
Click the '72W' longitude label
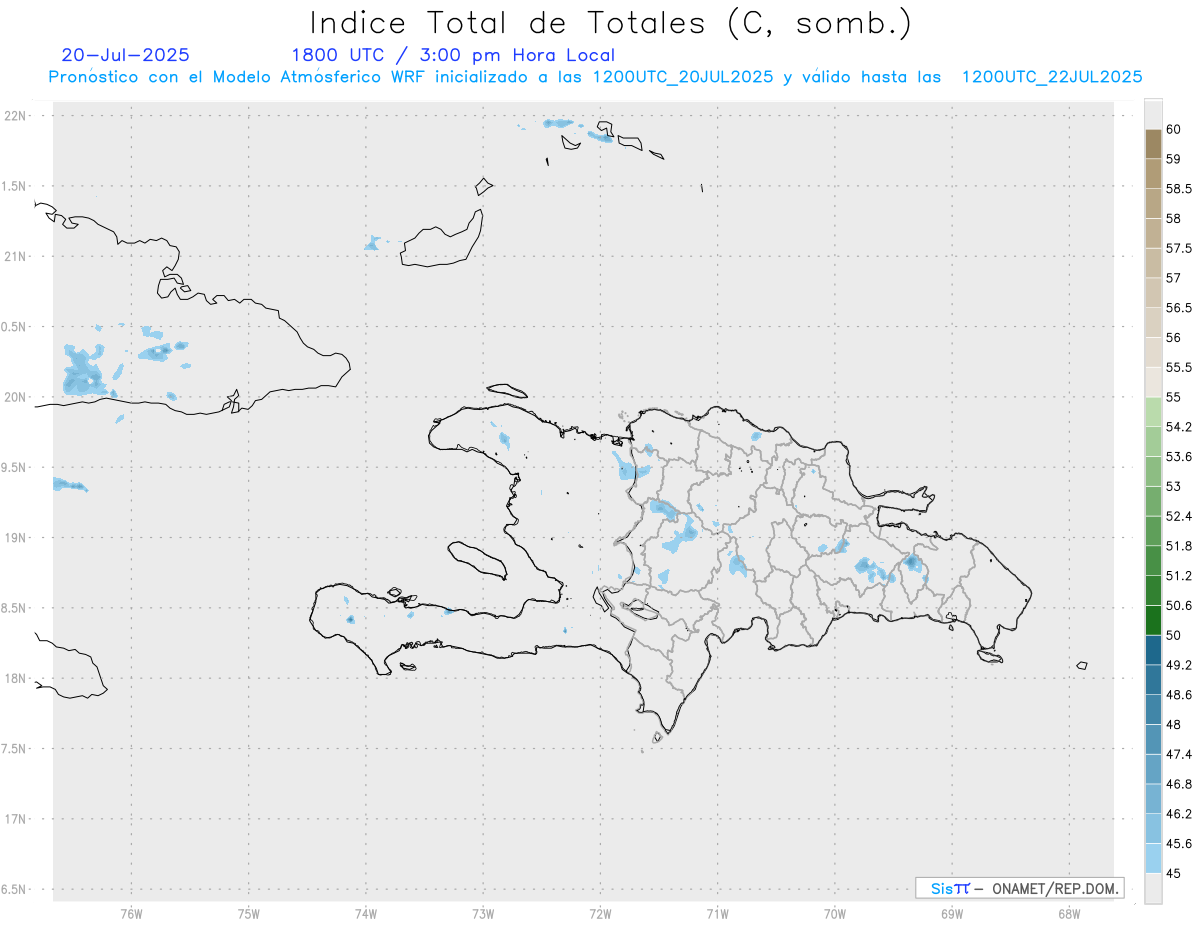click(600, 914)
